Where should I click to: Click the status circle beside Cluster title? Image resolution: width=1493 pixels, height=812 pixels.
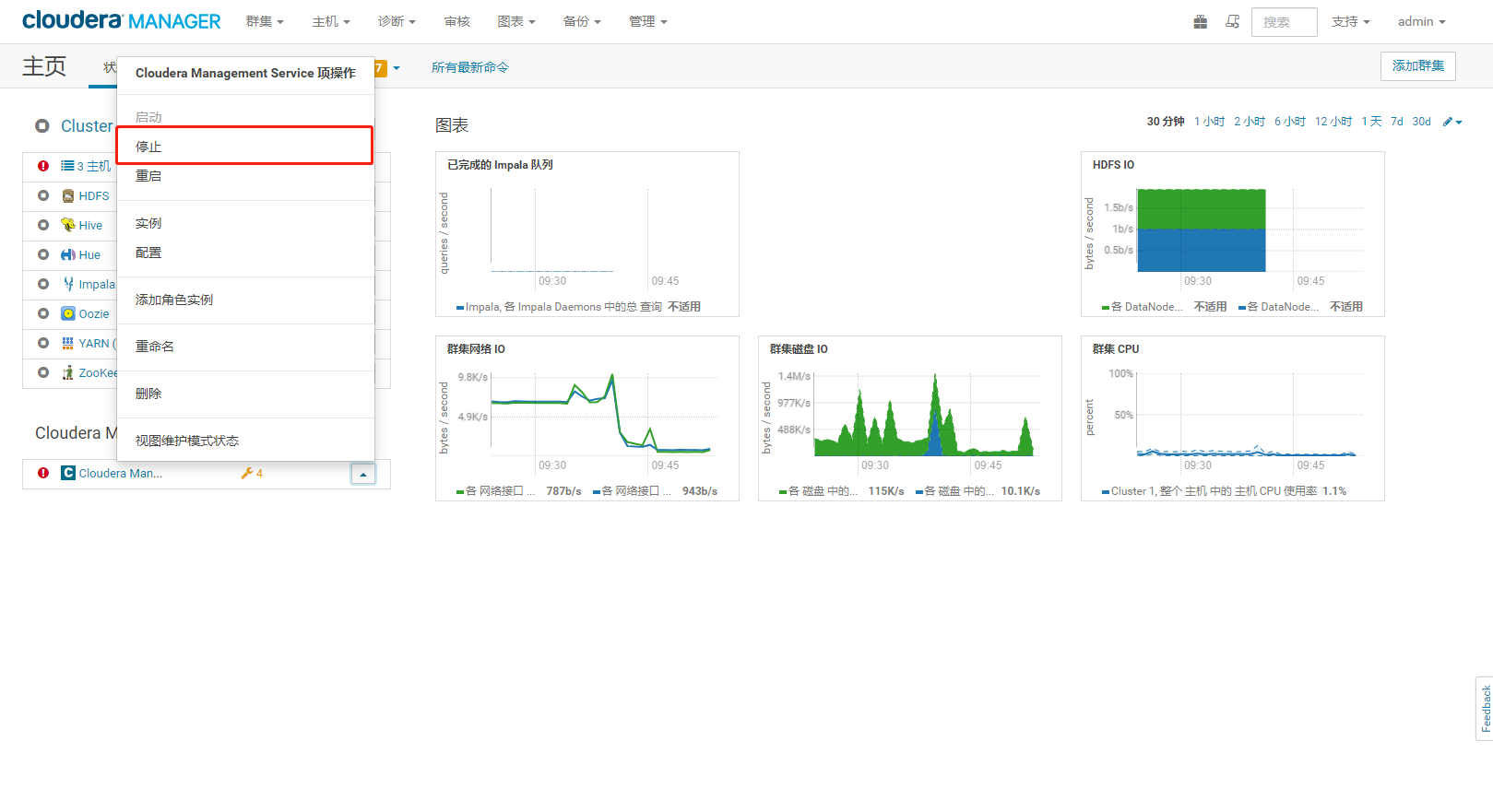pos(42,126)
